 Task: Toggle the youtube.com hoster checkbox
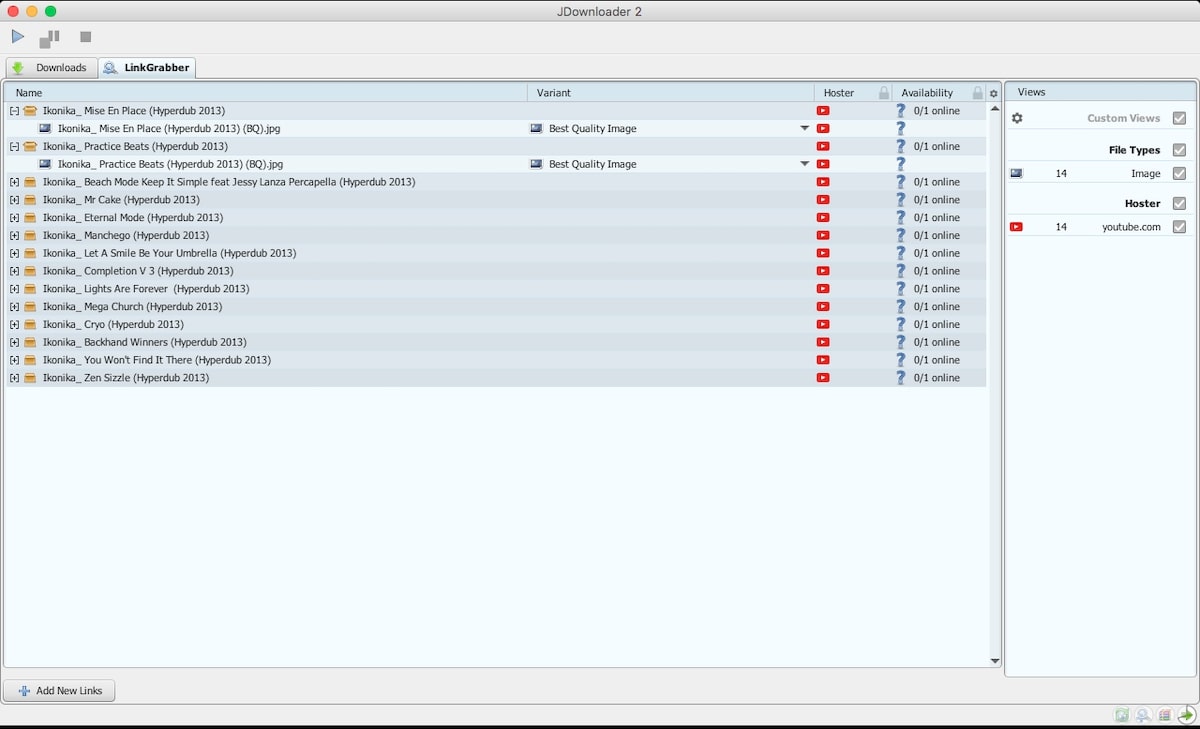[x=1179, y=227]
